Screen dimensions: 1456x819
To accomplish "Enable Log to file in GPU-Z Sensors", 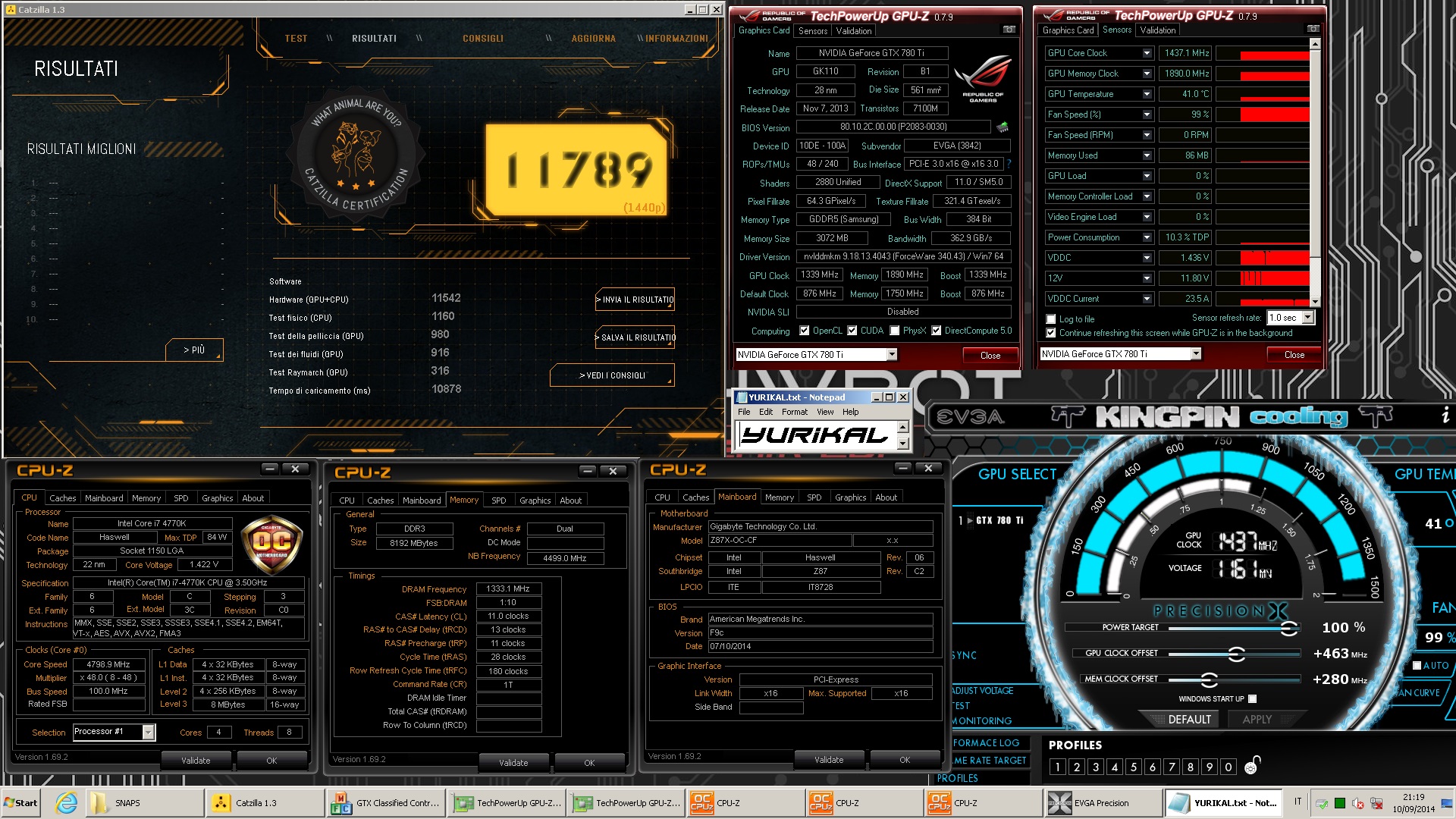I will pyautogui.click(x=1051, y=319).
